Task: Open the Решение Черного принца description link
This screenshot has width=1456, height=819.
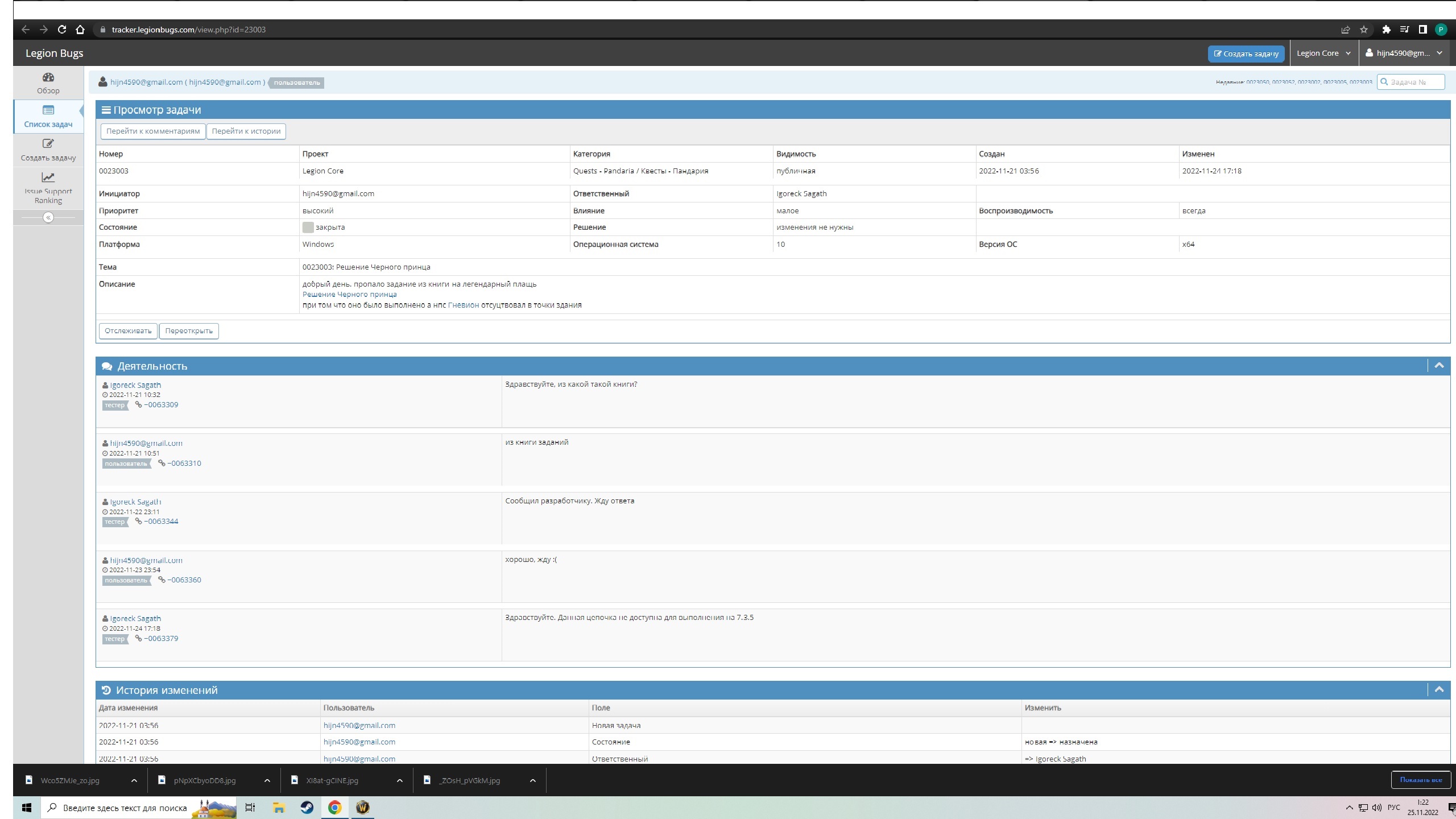Action: coord(349,295)
